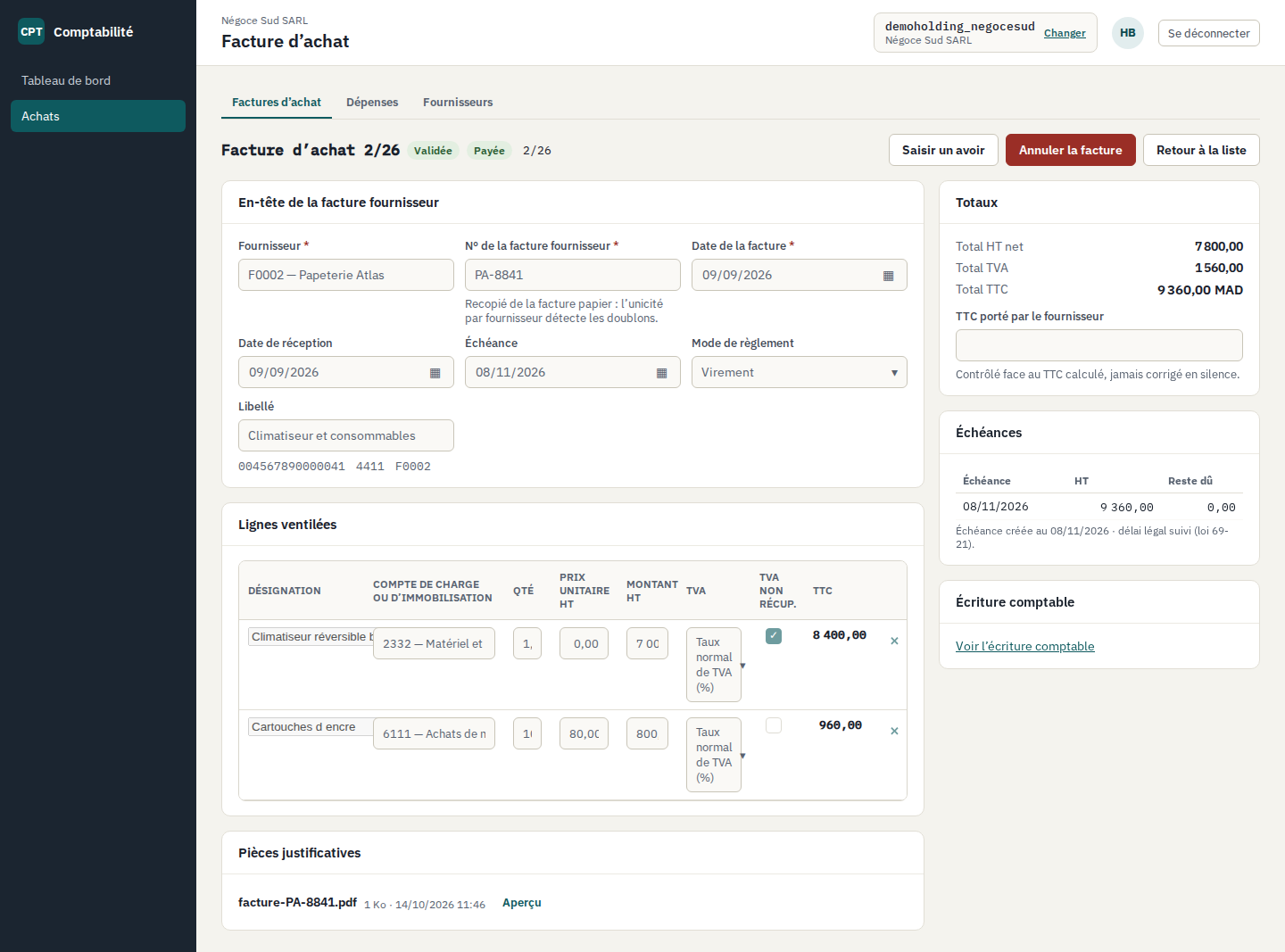Image resolution: width=1285 pixels, height=952 pixels.
Task: Click Annuler la facture button
Action: tap(1071, 150)
